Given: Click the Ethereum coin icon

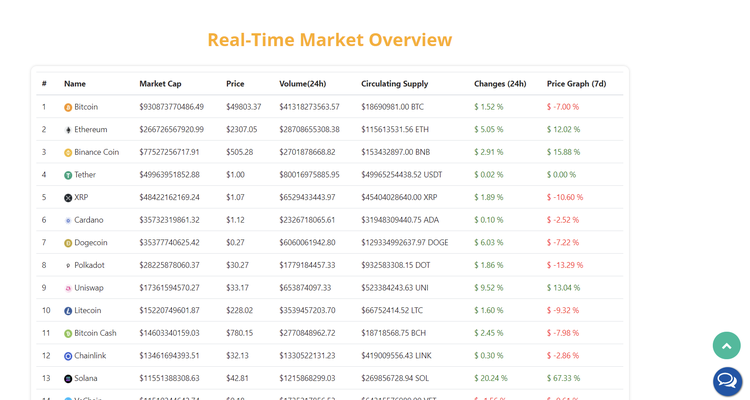Looking at the screenshot, I should pos(68,130).
